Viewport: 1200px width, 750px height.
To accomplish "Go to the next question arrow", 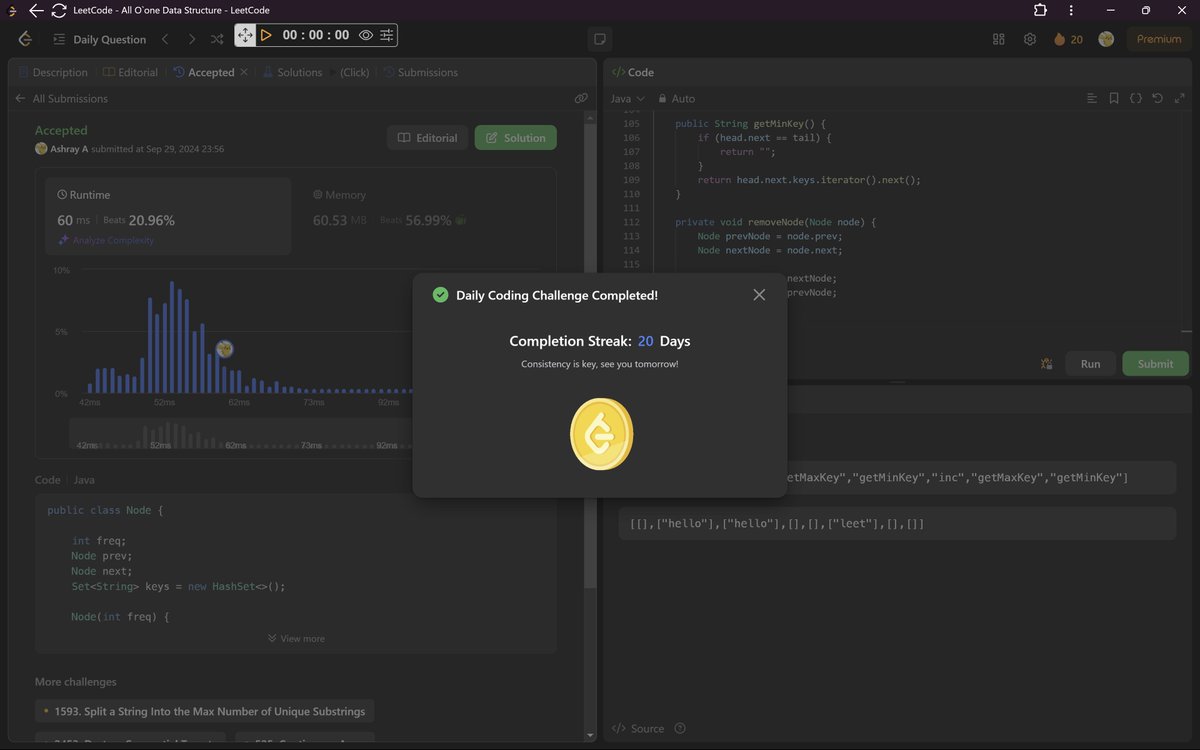I will point(191,39).
